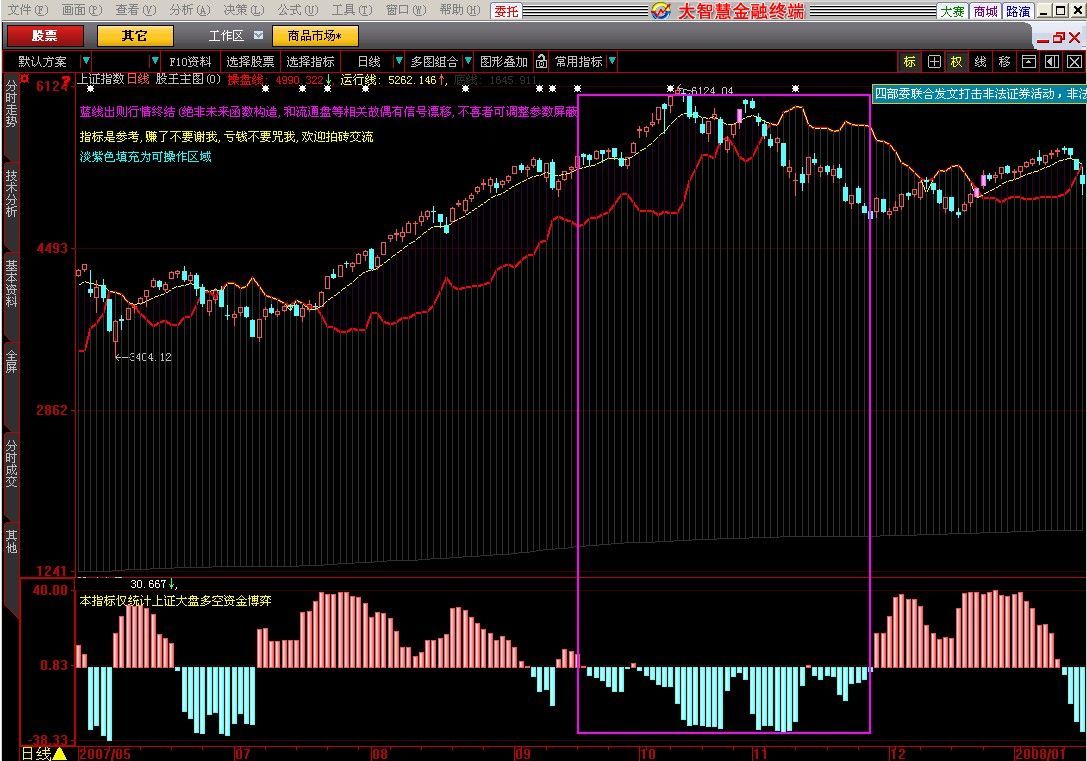Toggle the 权 adjustment icon
This screenshot has height=761, width=1087.
957,62
